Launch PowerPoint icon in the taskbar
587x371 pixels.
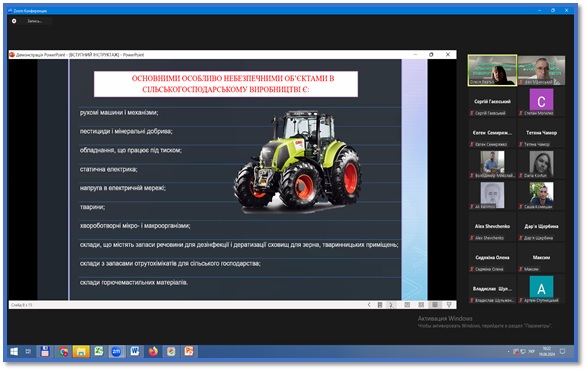click(189, 352)
